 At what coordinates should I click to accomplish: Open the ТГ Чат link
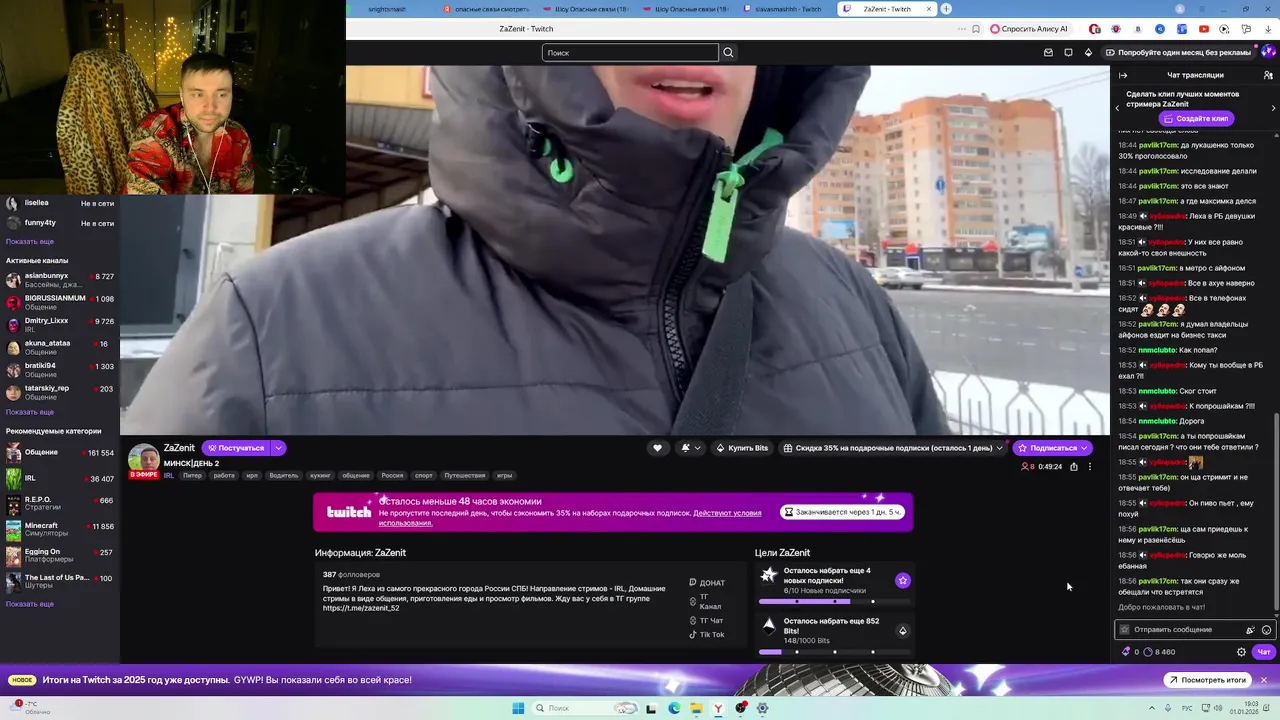706,621
